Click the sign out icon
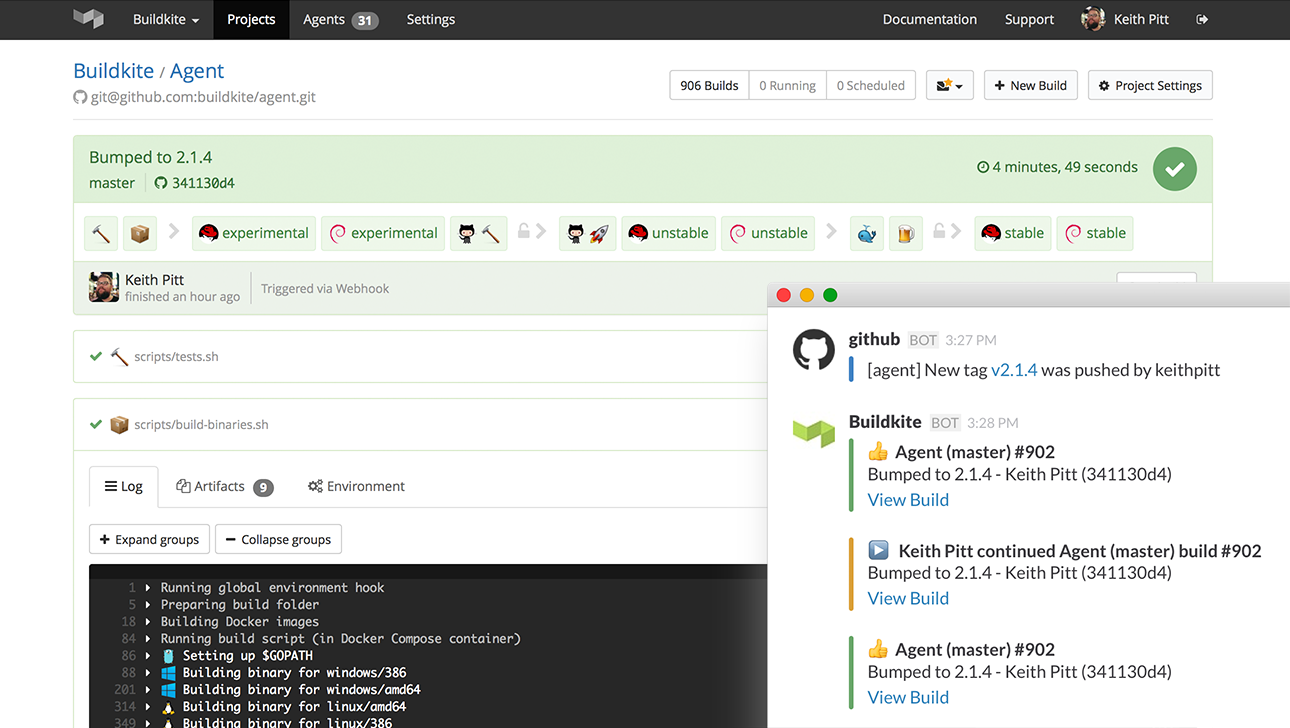 [1202, 19]
